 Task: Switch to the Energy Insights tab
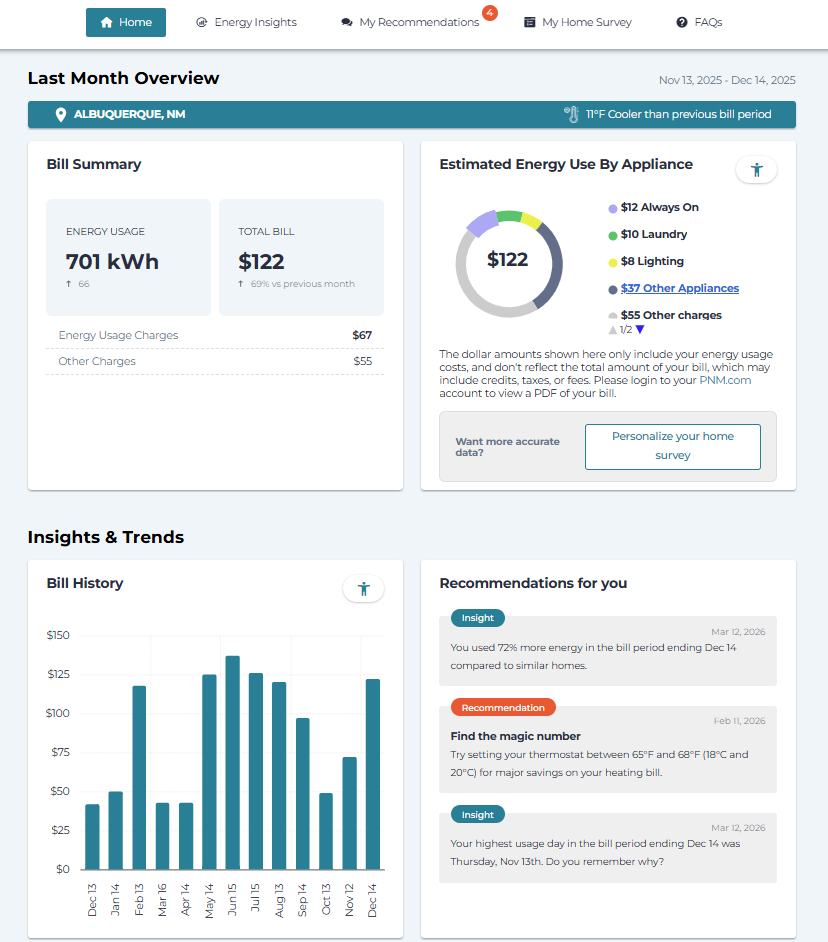tap(247, 21)
